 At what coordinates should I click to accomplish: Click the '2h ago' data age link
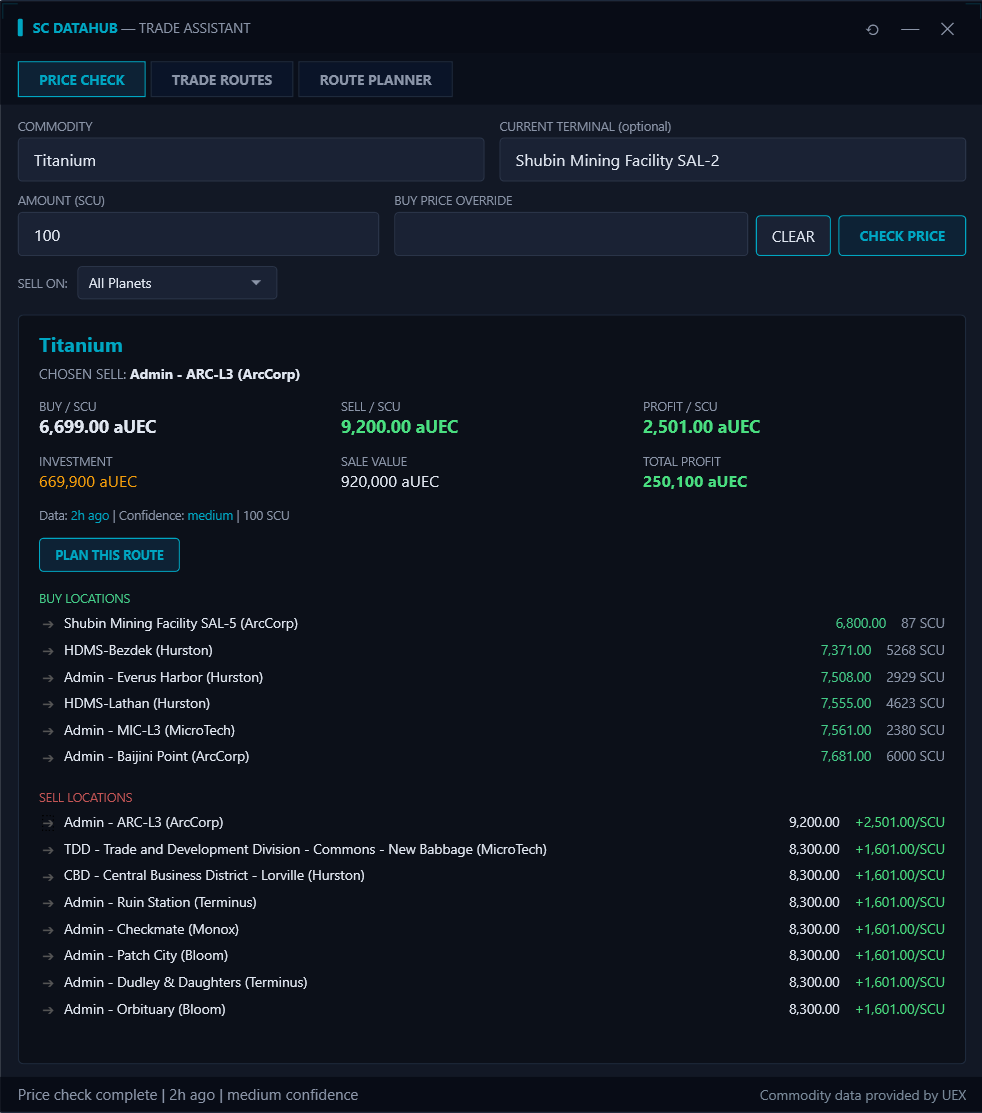point(90,515)
